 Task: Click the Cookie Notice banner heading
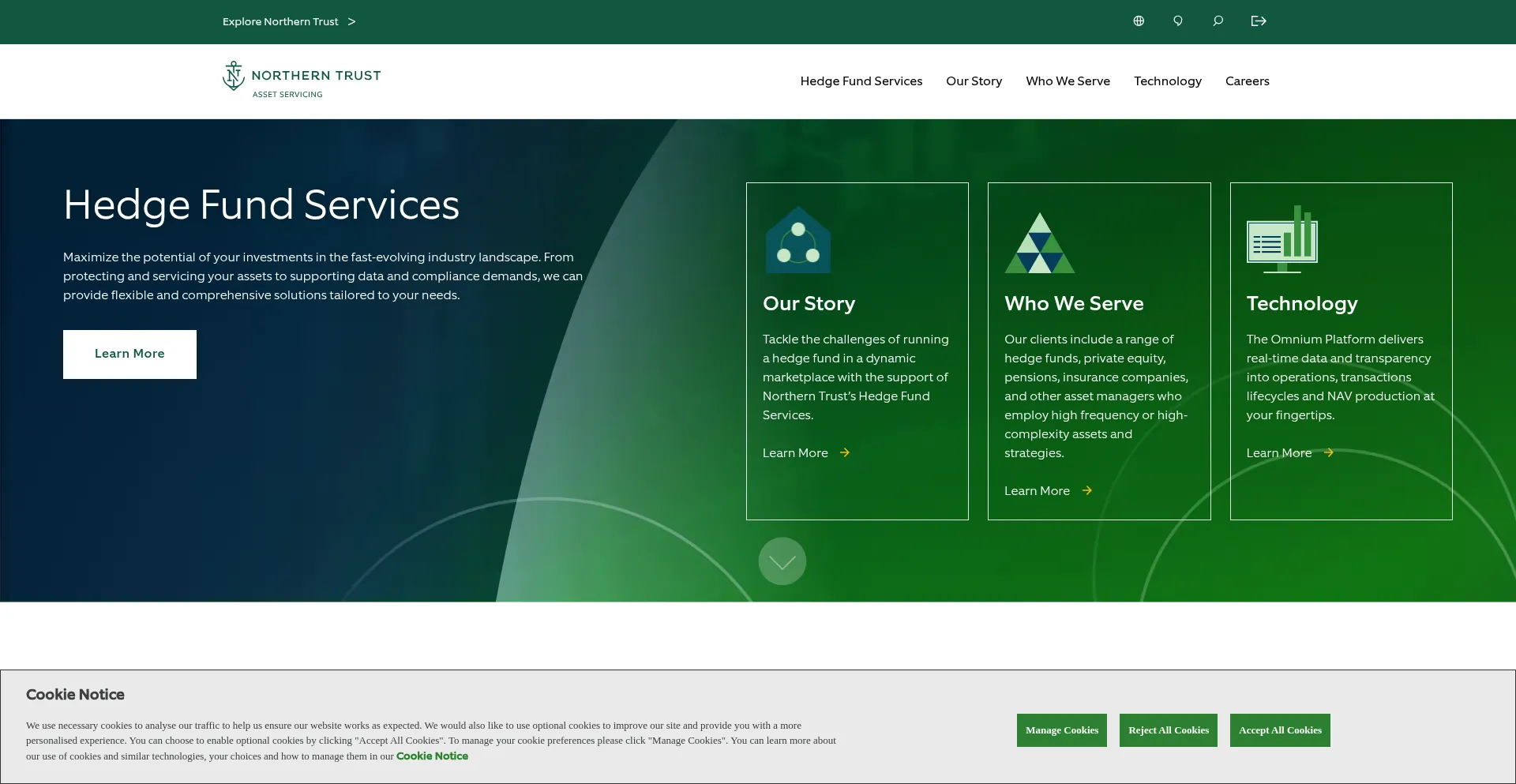click(75, 695)
